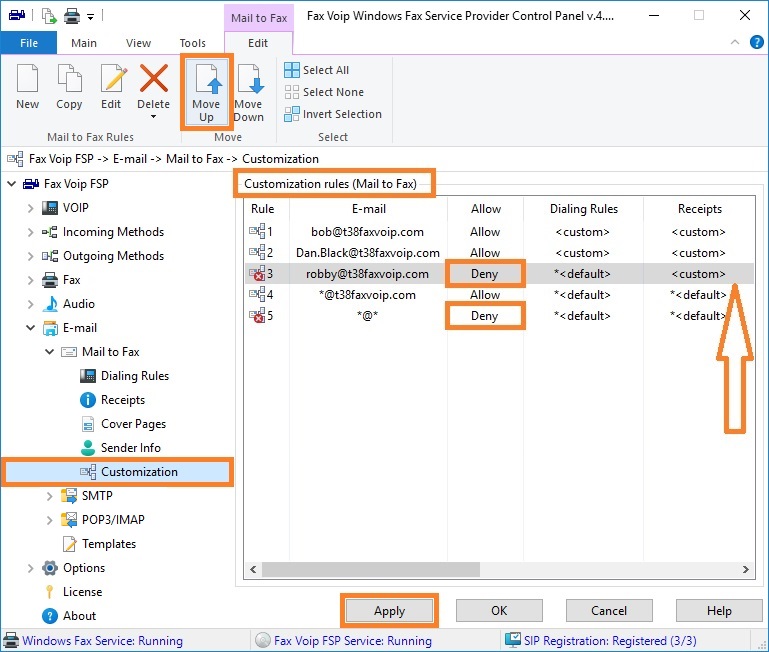
Task: Expand the Incoming Methods node
Action: (30, 232)
